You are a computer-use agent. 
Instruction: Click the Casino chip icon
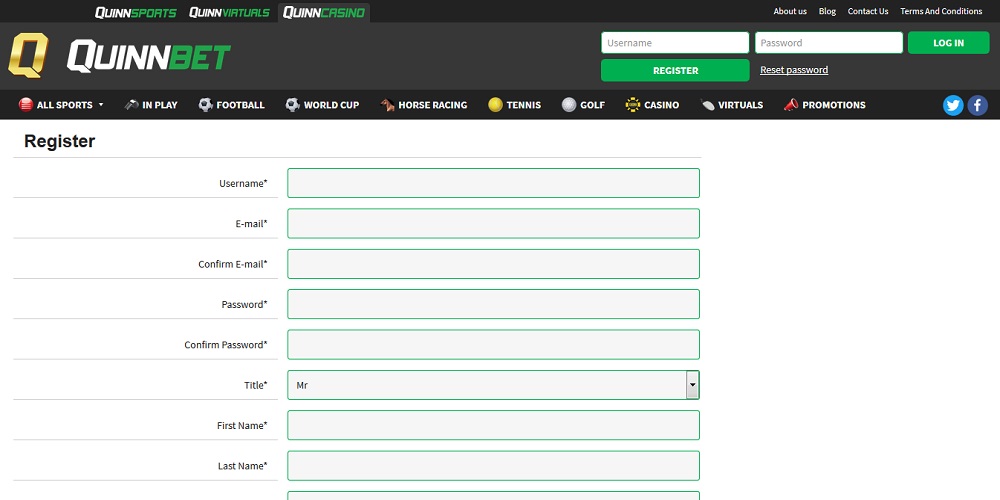point(633,105)
